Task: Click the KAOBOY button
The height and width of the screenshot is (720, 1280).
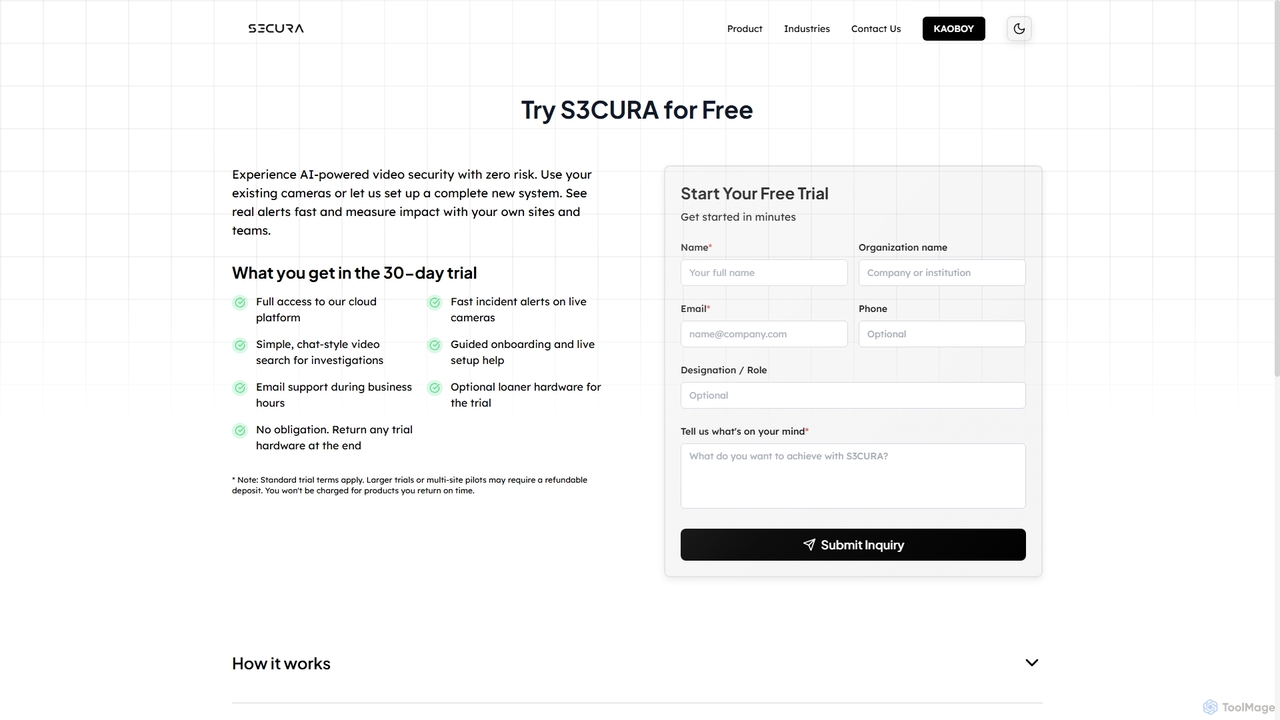Action: (x=954, y=29)
